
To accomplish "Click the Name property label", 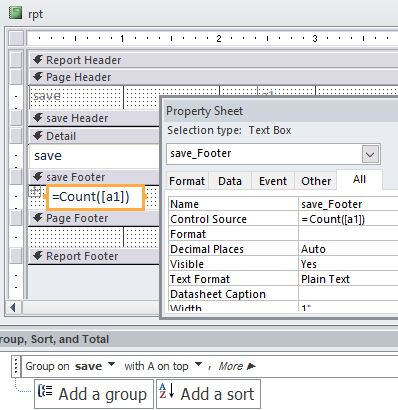I will (x=184, y=204).
